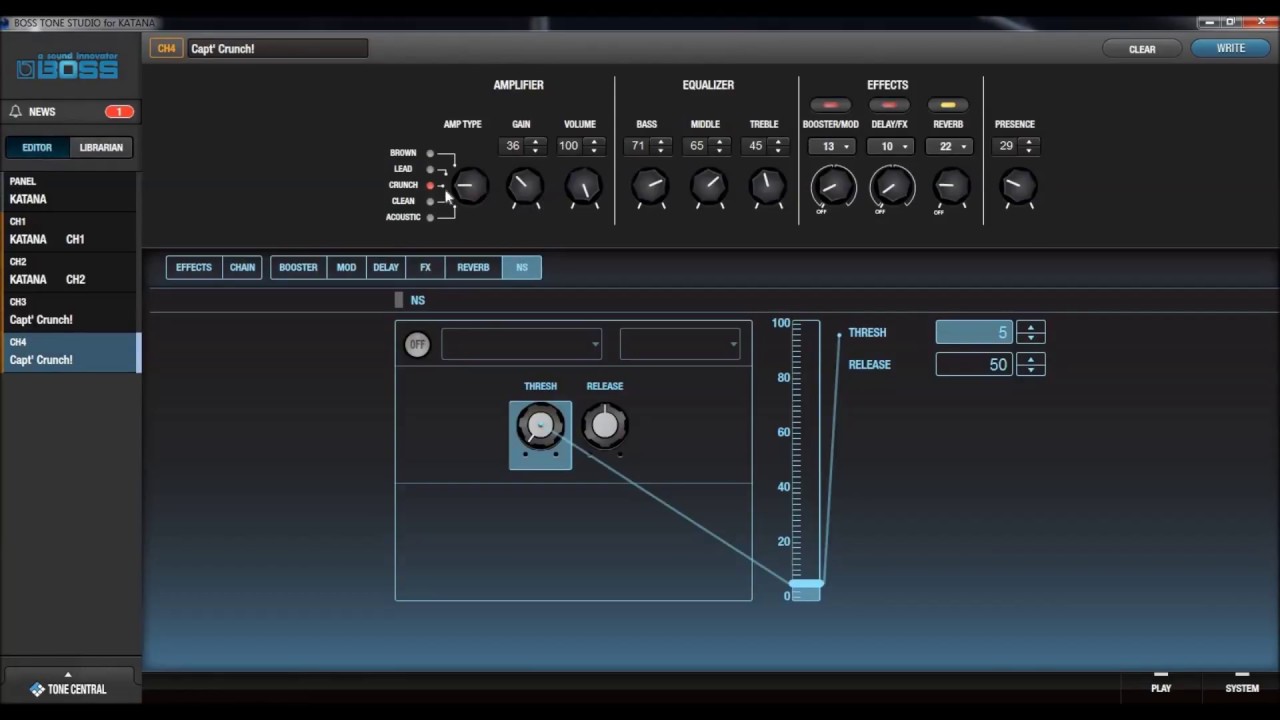Increase Gain with the up arrow
The image size is (1280, 720).
pyautogui.click(x=536, y=141)
